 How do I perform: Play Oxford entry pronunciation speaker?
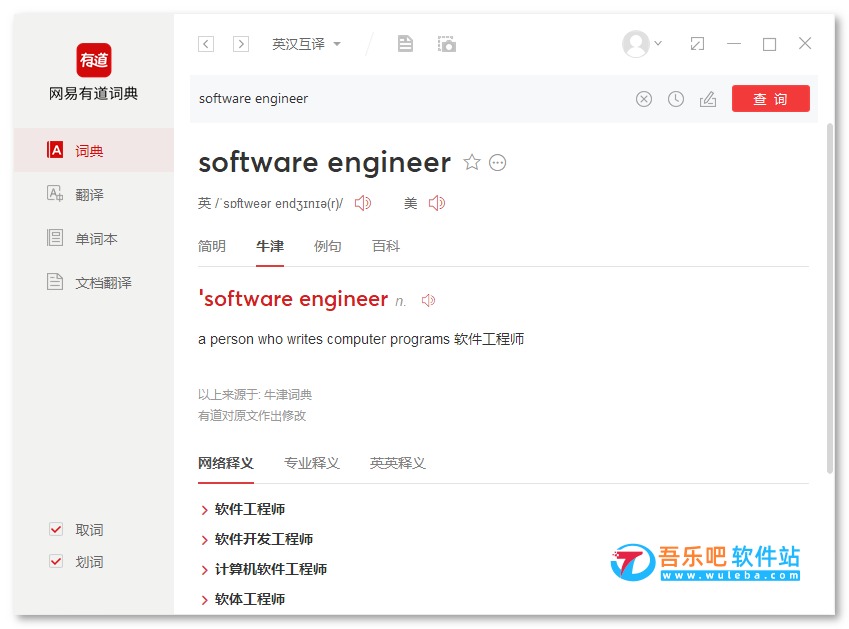428,300
